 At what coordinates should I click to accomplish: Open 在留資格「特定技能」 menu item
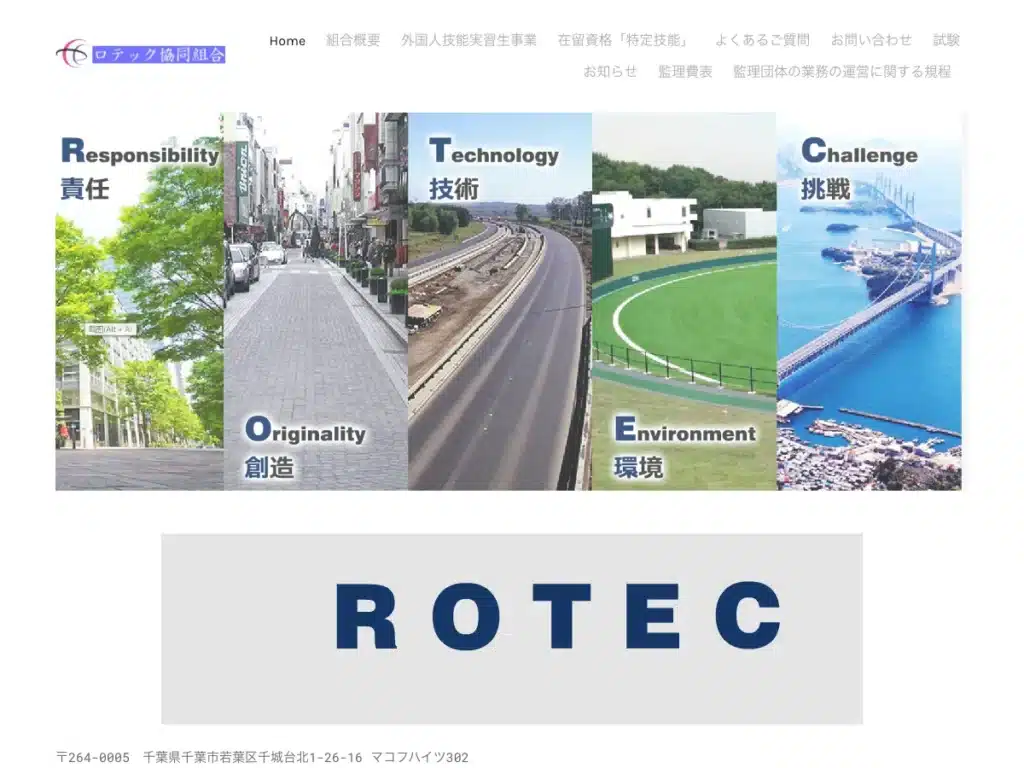click(x=625, y=40)
